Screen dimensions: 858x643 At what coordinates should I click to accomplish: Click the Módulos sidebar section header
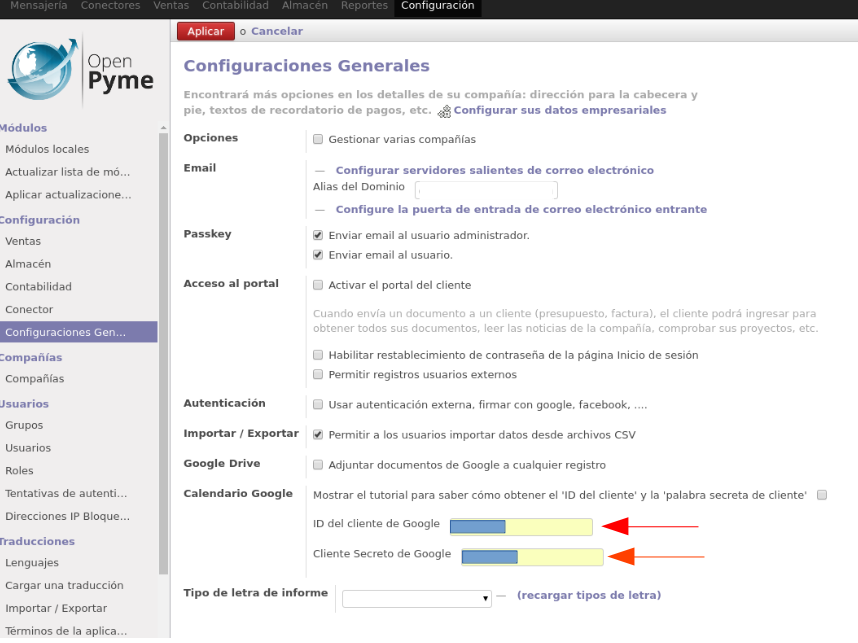coord(24,128)
